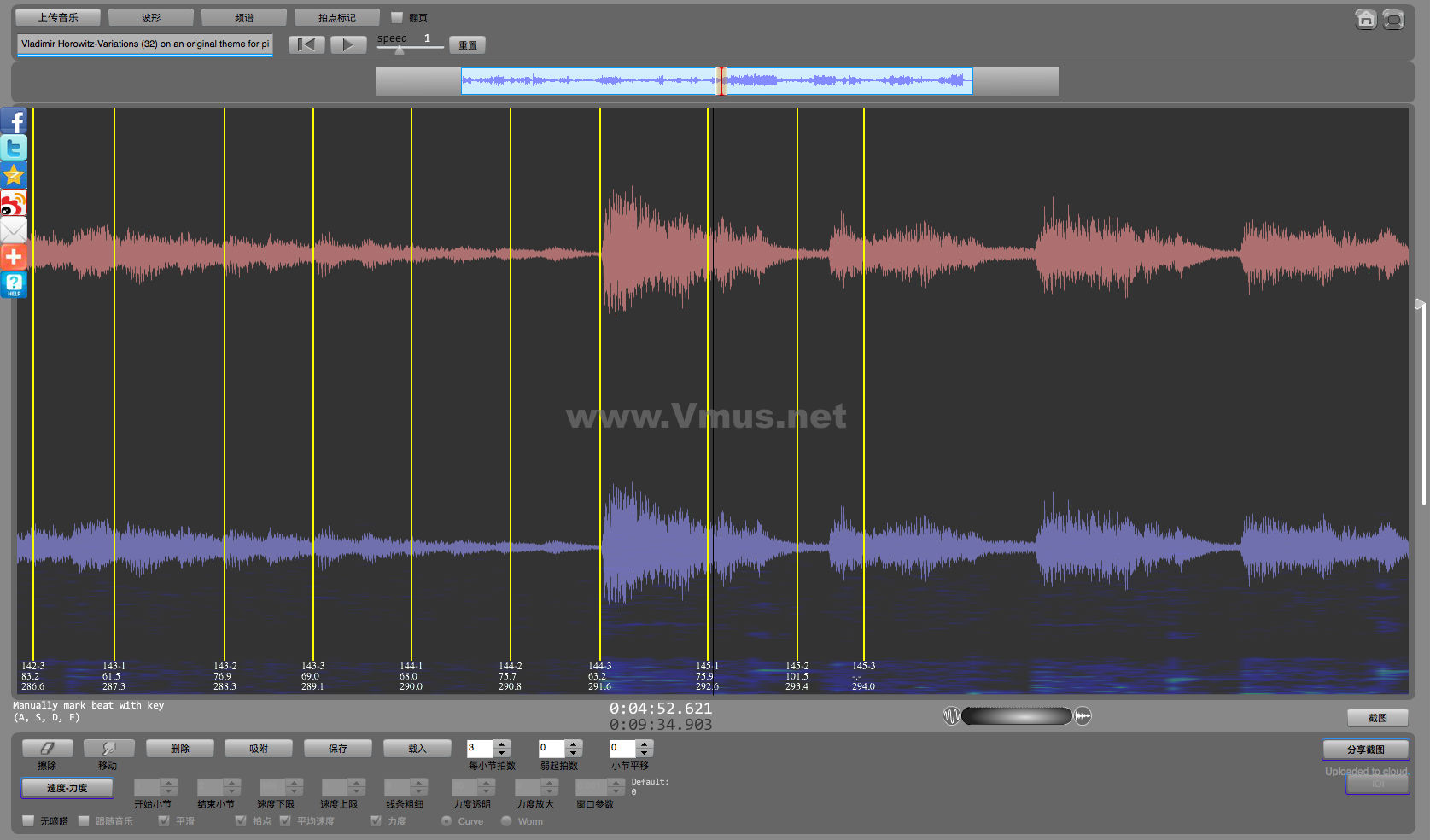Switch to 频谱 spectrum view
Image resolution: width=1430 pixels, height=840 pixels.
(x=244, y=18)
